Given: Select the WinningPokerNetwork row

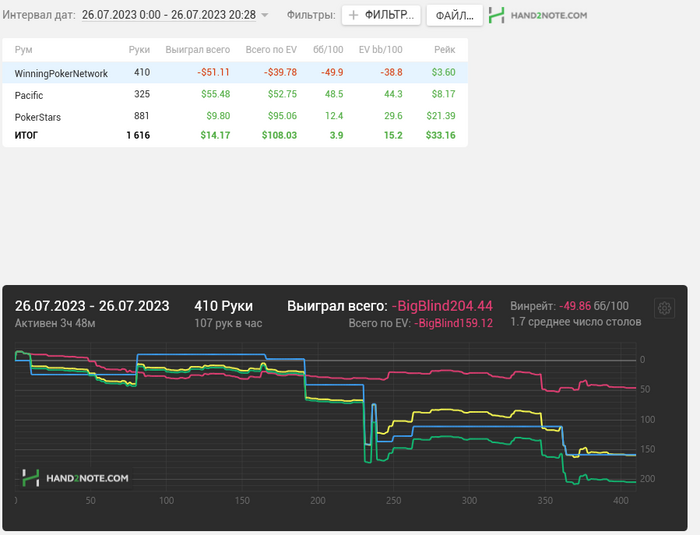Looking at the screenshot, I should [235, 72].
